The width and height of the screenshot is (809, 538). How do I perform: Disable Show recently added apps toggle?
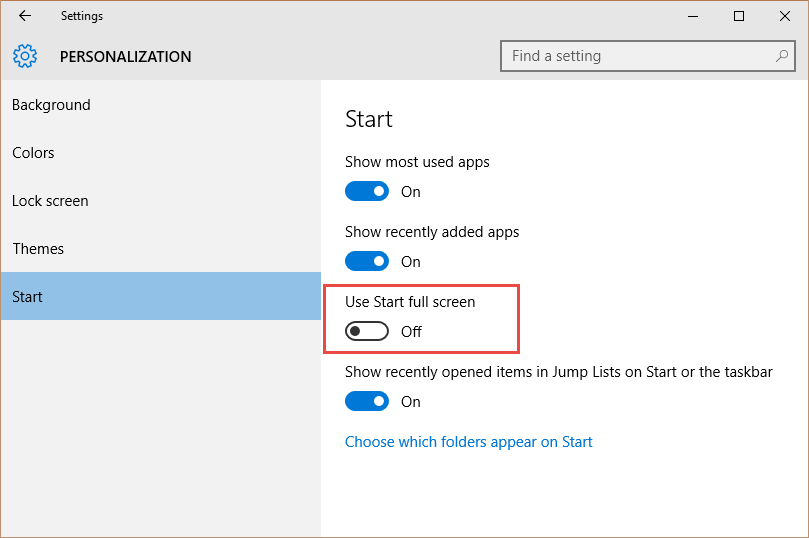point(367,262)
